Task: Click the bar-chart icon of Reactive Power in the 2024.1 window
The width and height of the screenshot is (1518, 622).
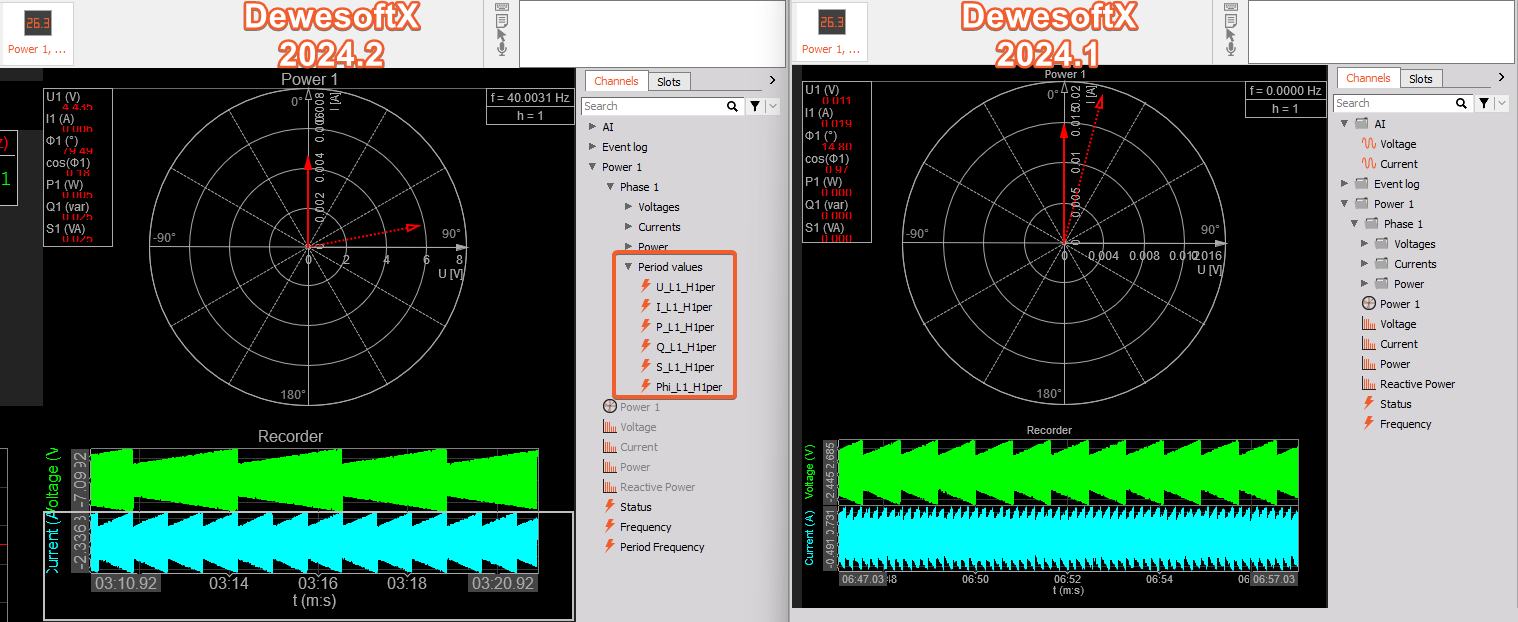Action: (1369, 383)
